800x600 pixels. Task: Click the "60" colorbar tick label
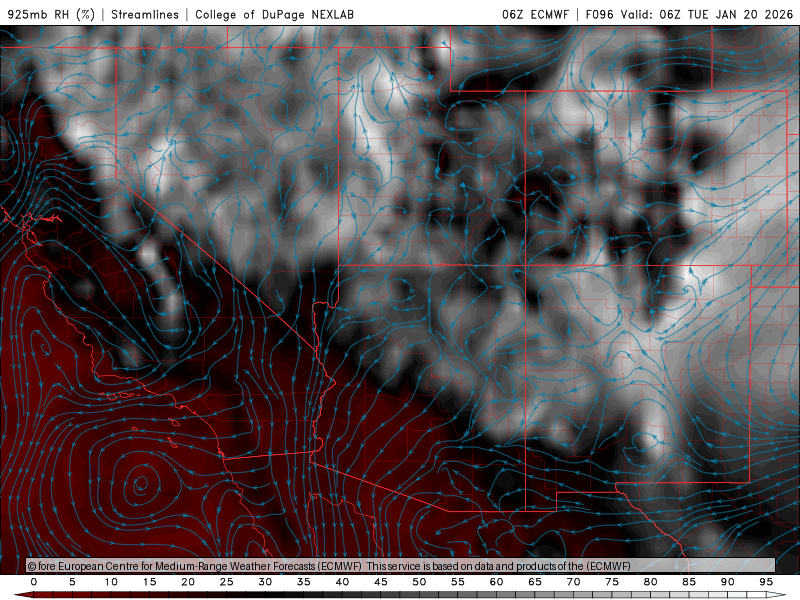pos(496,582)
